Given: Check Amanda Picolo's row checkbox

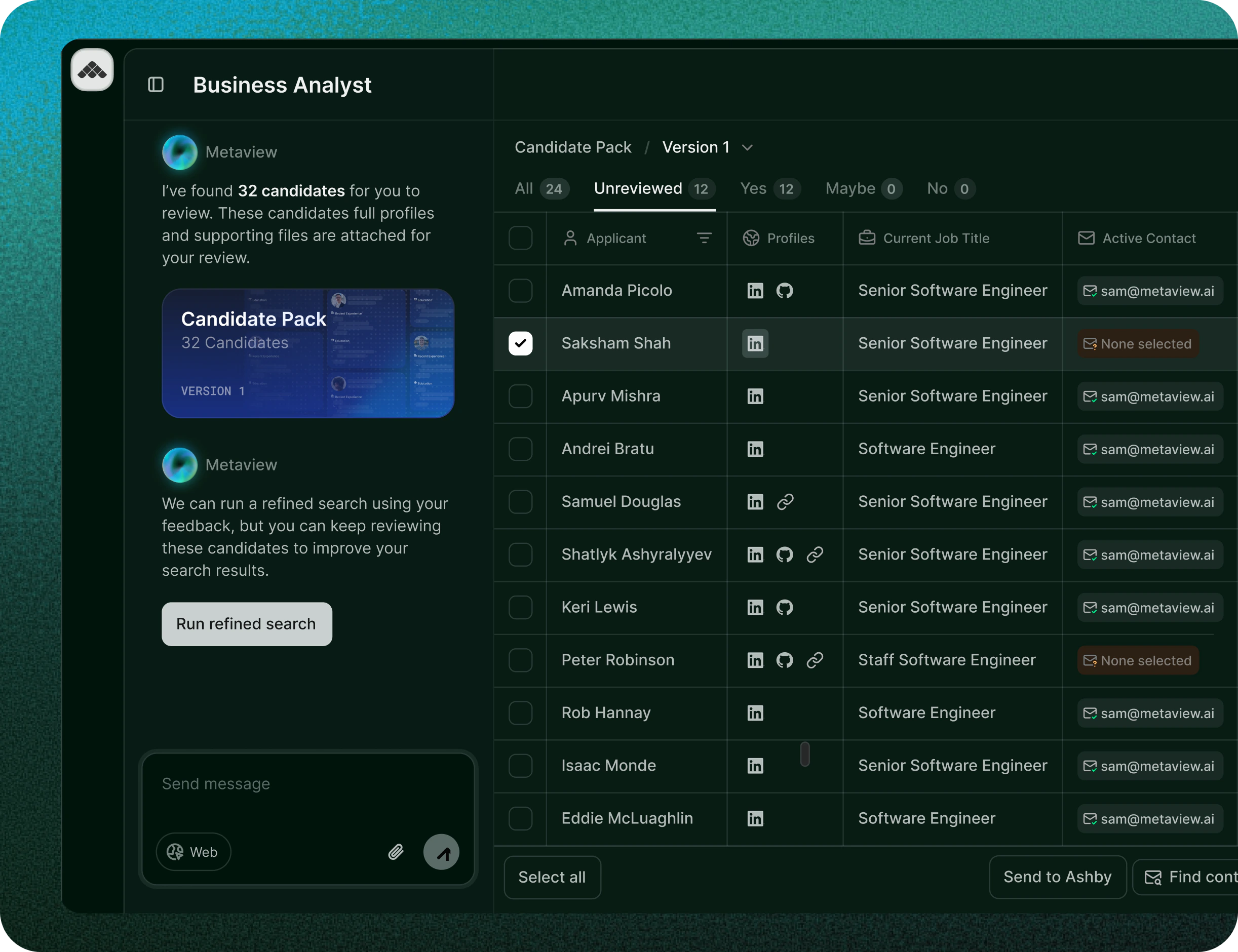Looking at the screenshot, I should point(520,291).
